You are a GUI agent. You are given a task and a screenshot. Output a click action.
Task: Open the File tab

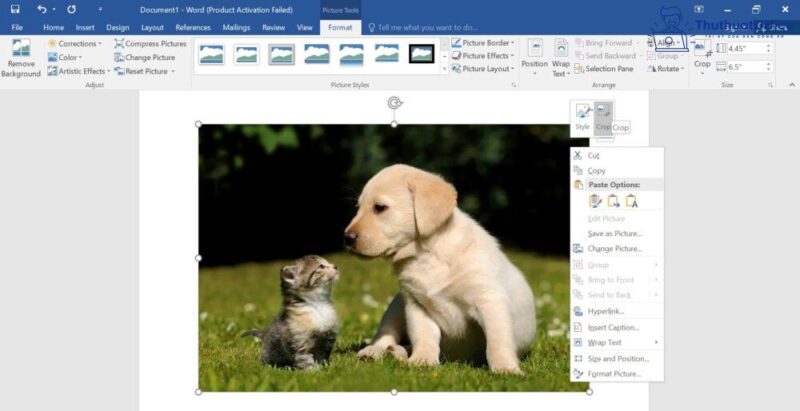click(x=17, y=28)
